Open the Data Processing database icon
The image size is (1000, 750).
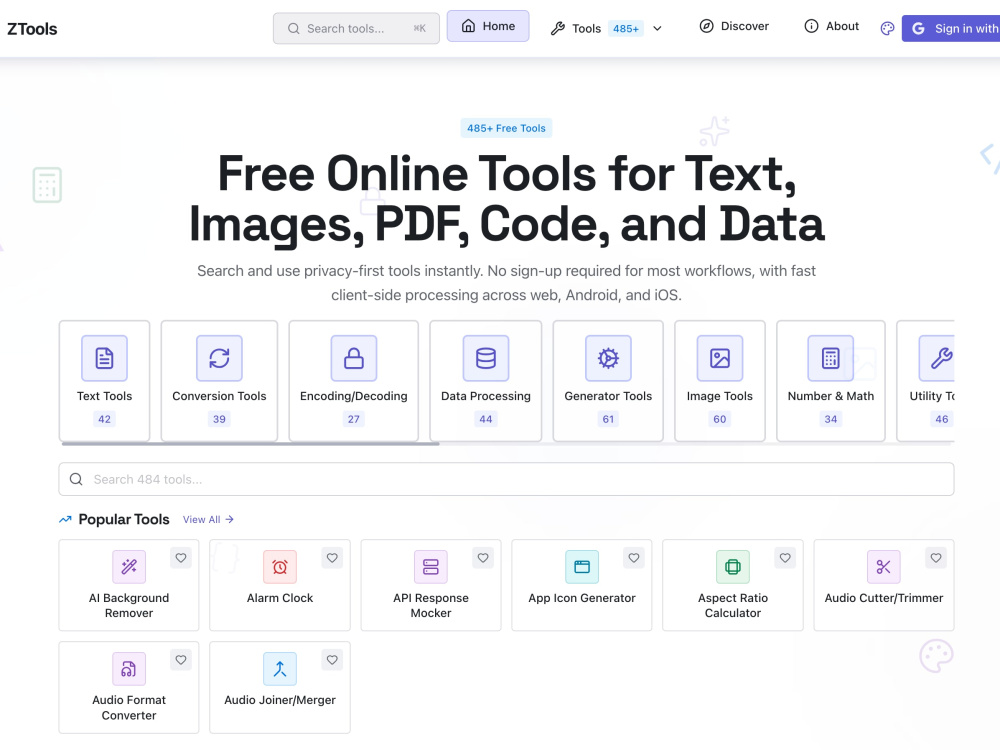(x=486, y=358)
